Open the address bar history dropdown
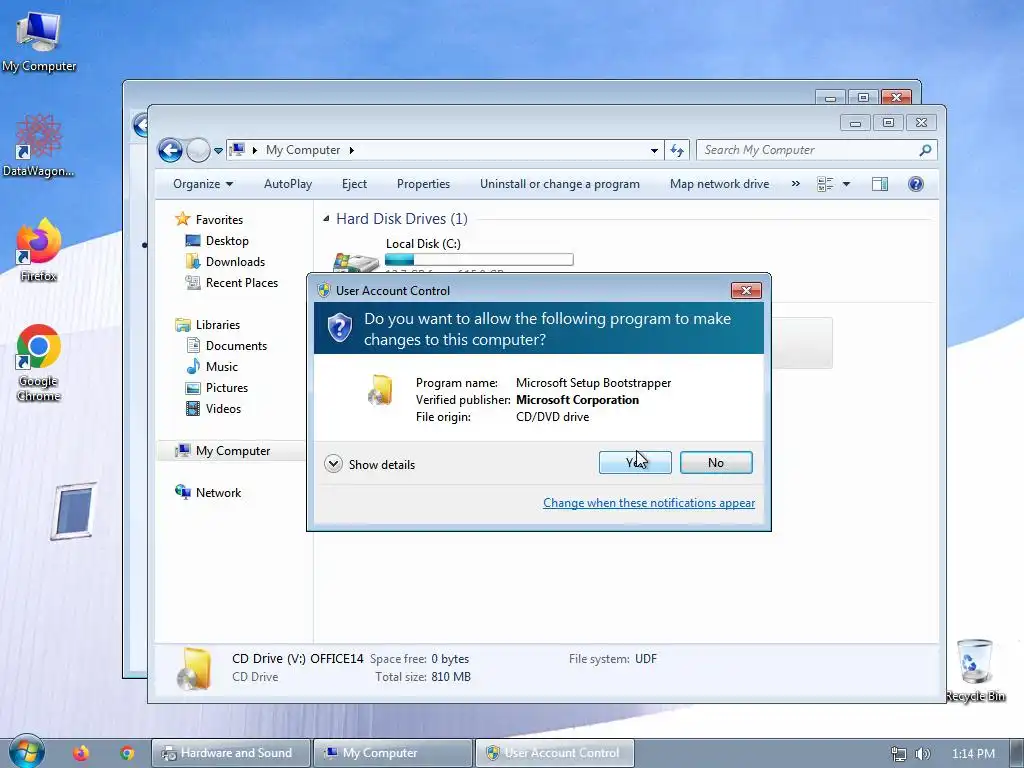 pyautogui.click(x=654, y=151)
